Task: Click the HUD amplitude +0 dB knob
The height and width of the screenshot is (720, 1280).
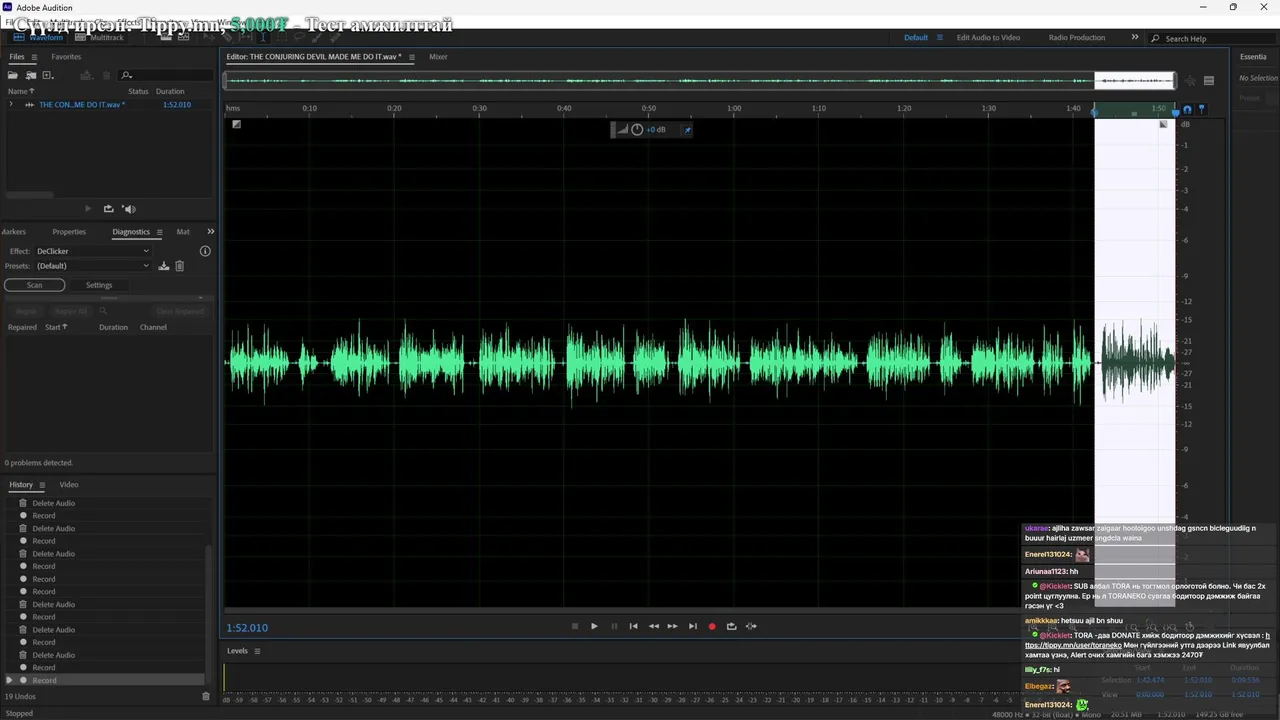Action: pos(637,129)
